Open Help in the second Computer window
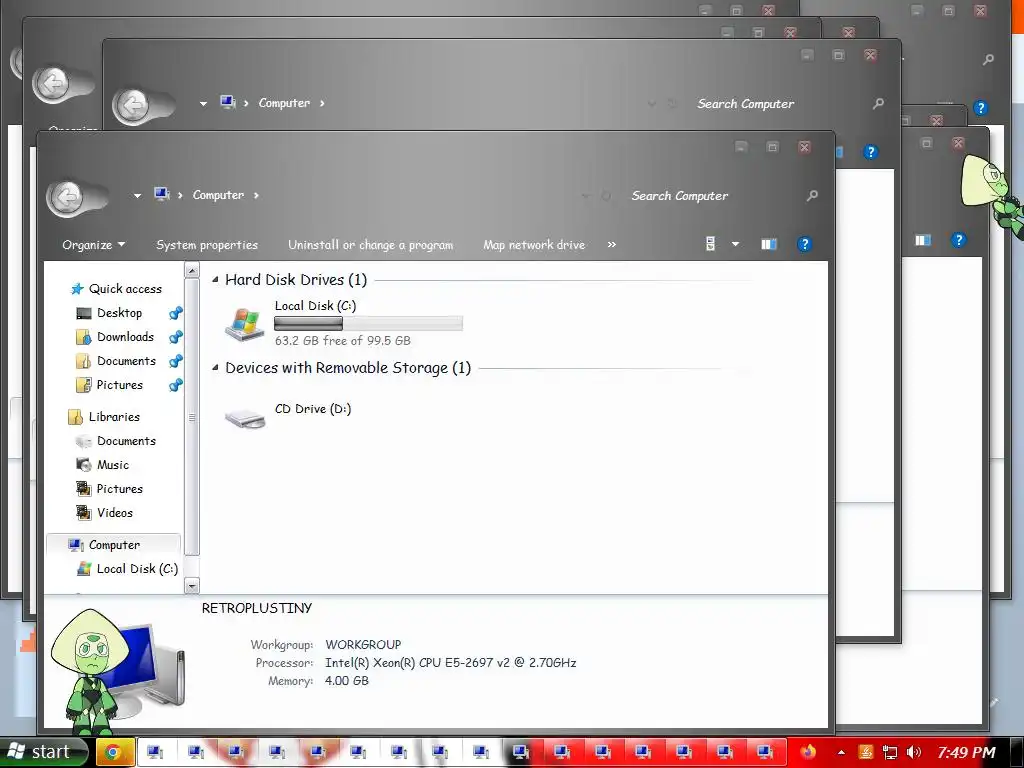 [x=870, y=152]
